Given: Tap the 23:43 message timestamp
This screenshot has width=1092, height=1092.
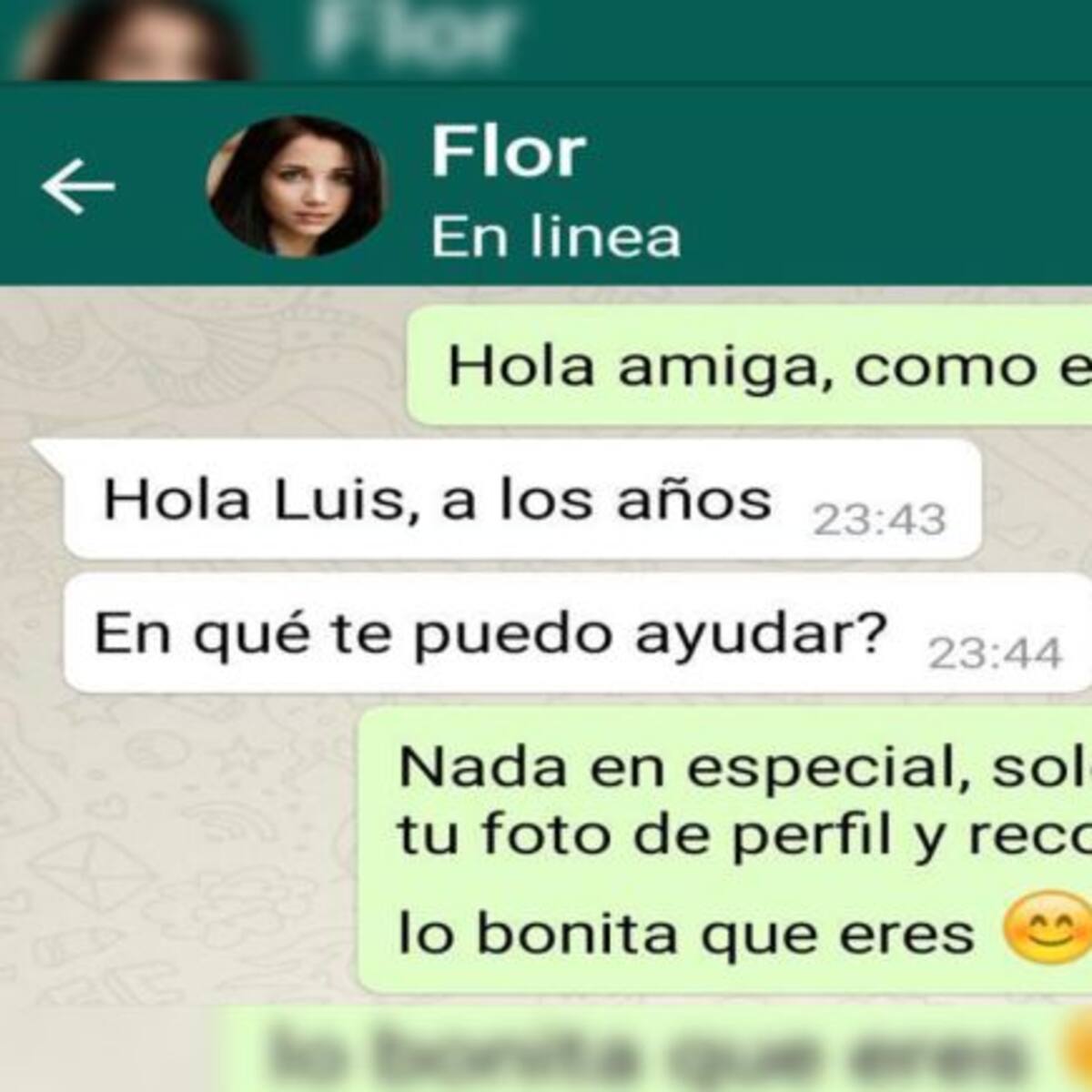Looking at the screenshot, I should coord(880,521).
